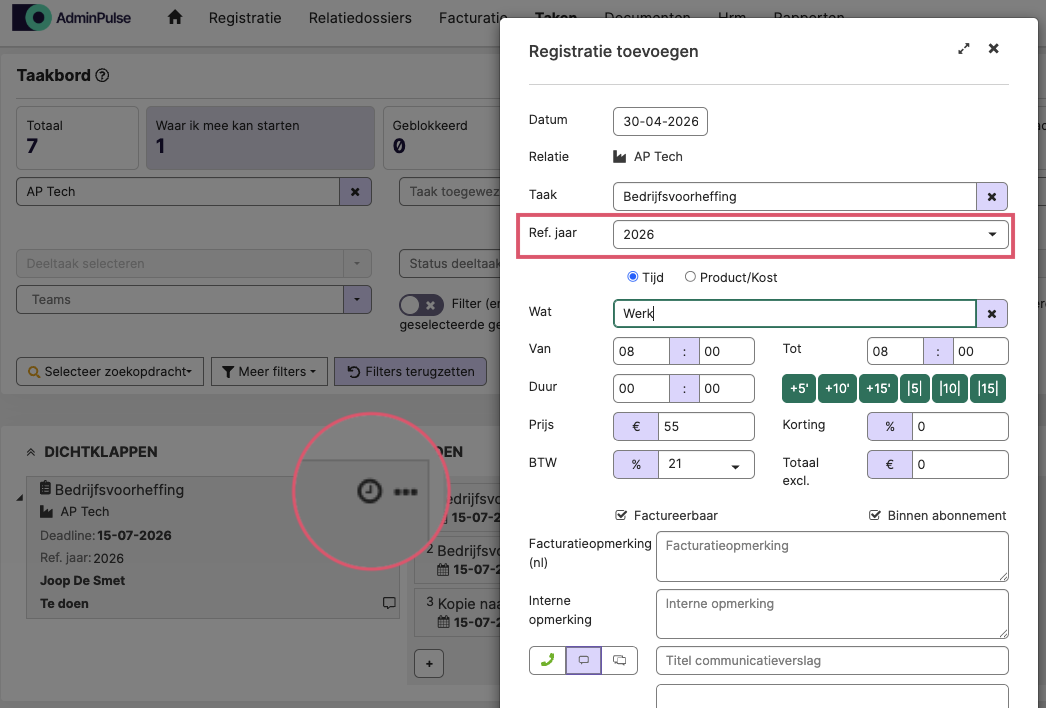Clear the Taak field Bedrijfsvoorheffing

pyautogui.click(x=992, y=197)
